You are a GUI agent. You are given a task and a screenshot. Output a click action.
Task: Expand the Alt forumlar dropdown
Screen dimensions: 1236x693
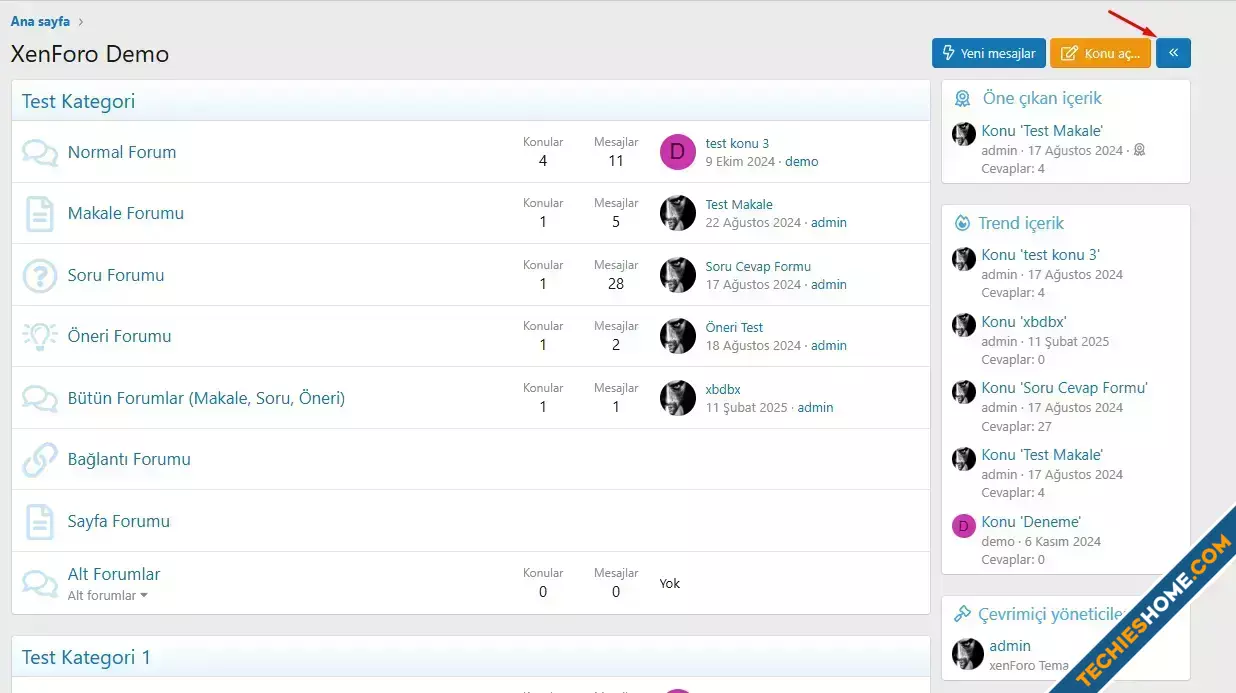[108, 595]
